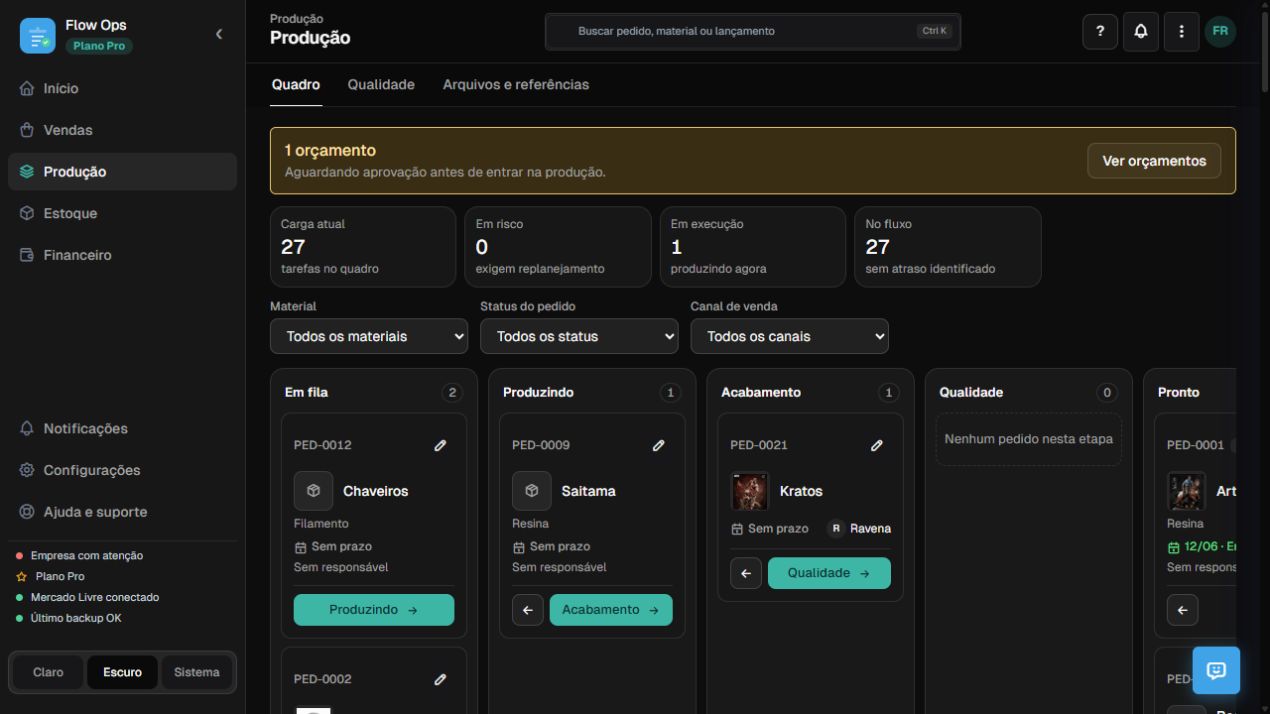Screen dimensions: 1270x714
Task: Click the Plano Pro badge
Action: point(99,46)
